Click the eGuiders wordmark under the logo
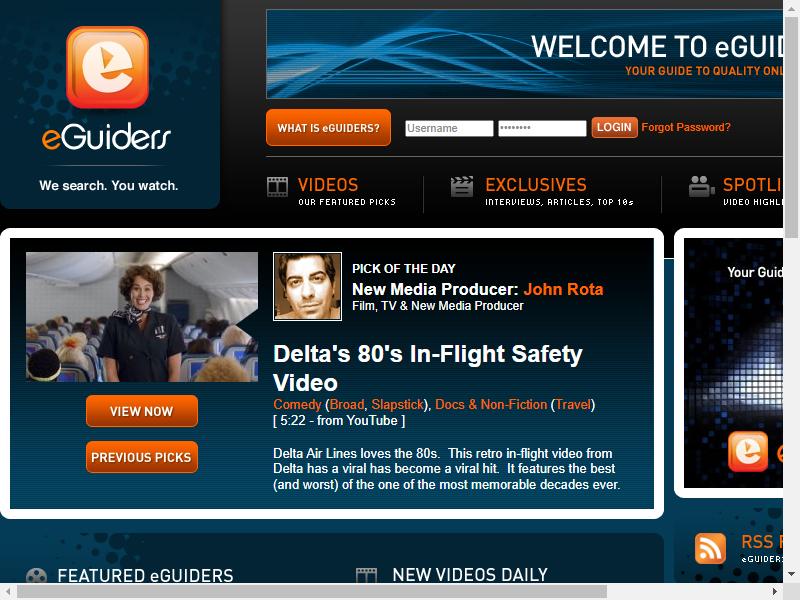 coord(106,137)
